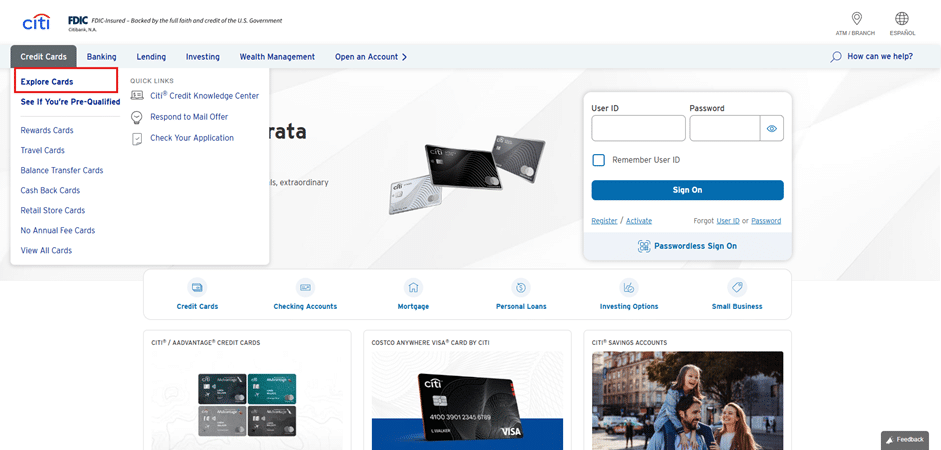Click the Credit Cards shortcut label
941x450 pixels.
[x=197, y=307]
